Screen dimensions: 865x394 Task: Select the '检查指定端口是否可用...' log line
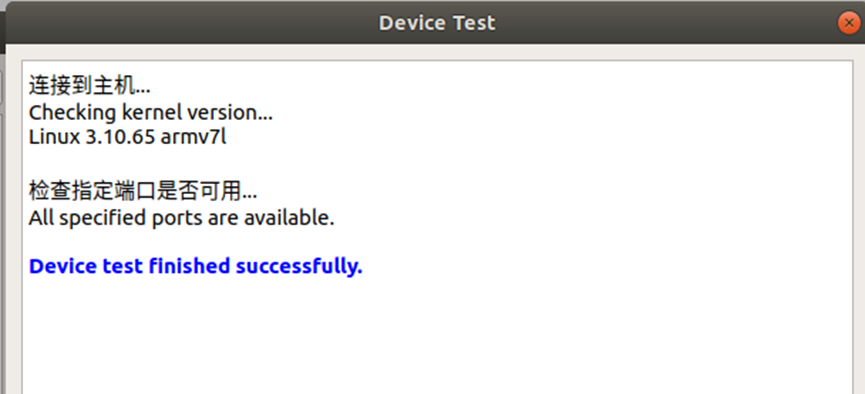click(x=143, y=191)
